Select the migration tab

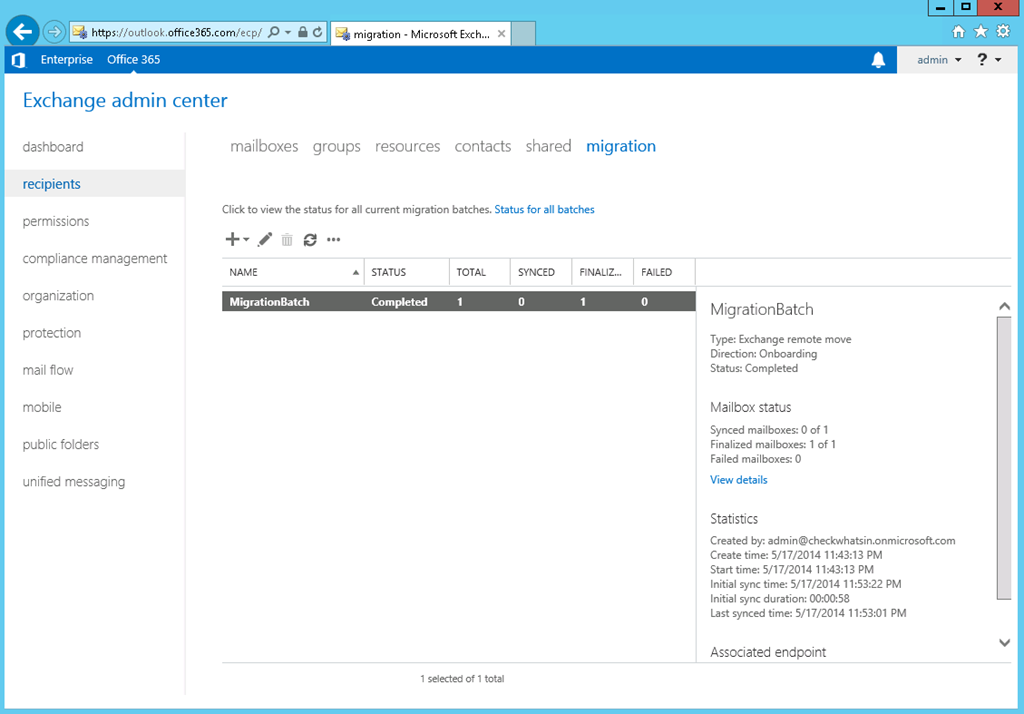[x=621, y=146]
